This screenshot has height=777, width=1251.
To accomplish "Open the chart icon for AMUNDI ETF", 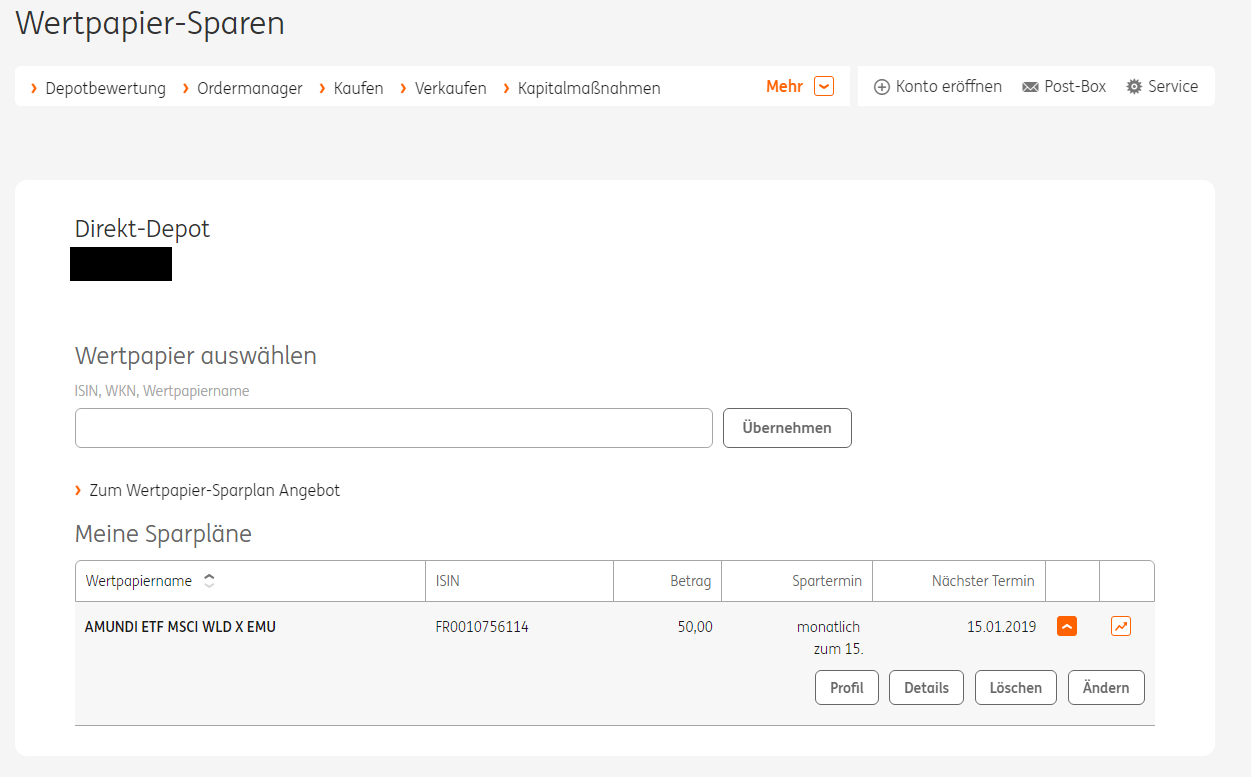I will (1121, 626).
